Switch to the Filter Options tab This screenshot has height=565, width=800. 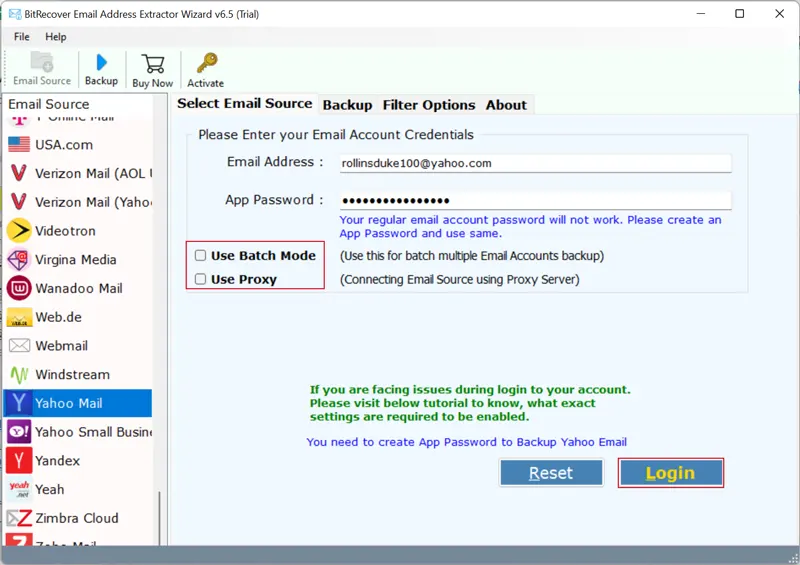[x=429, y=105]
